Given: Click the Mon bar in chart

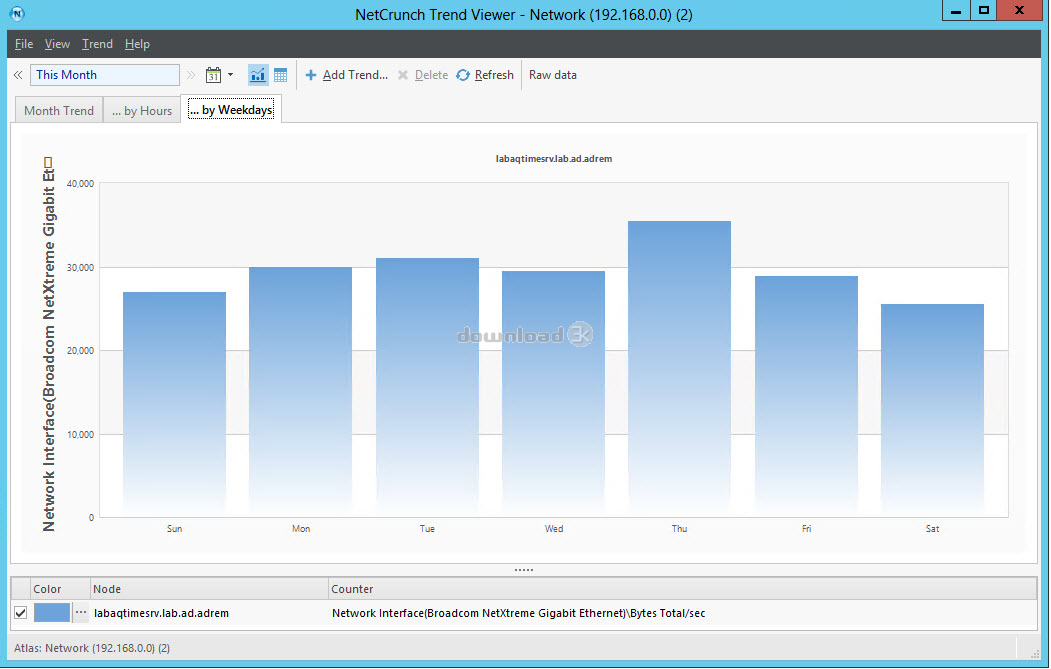Looking at the screenshot, I should click(300, 392).
